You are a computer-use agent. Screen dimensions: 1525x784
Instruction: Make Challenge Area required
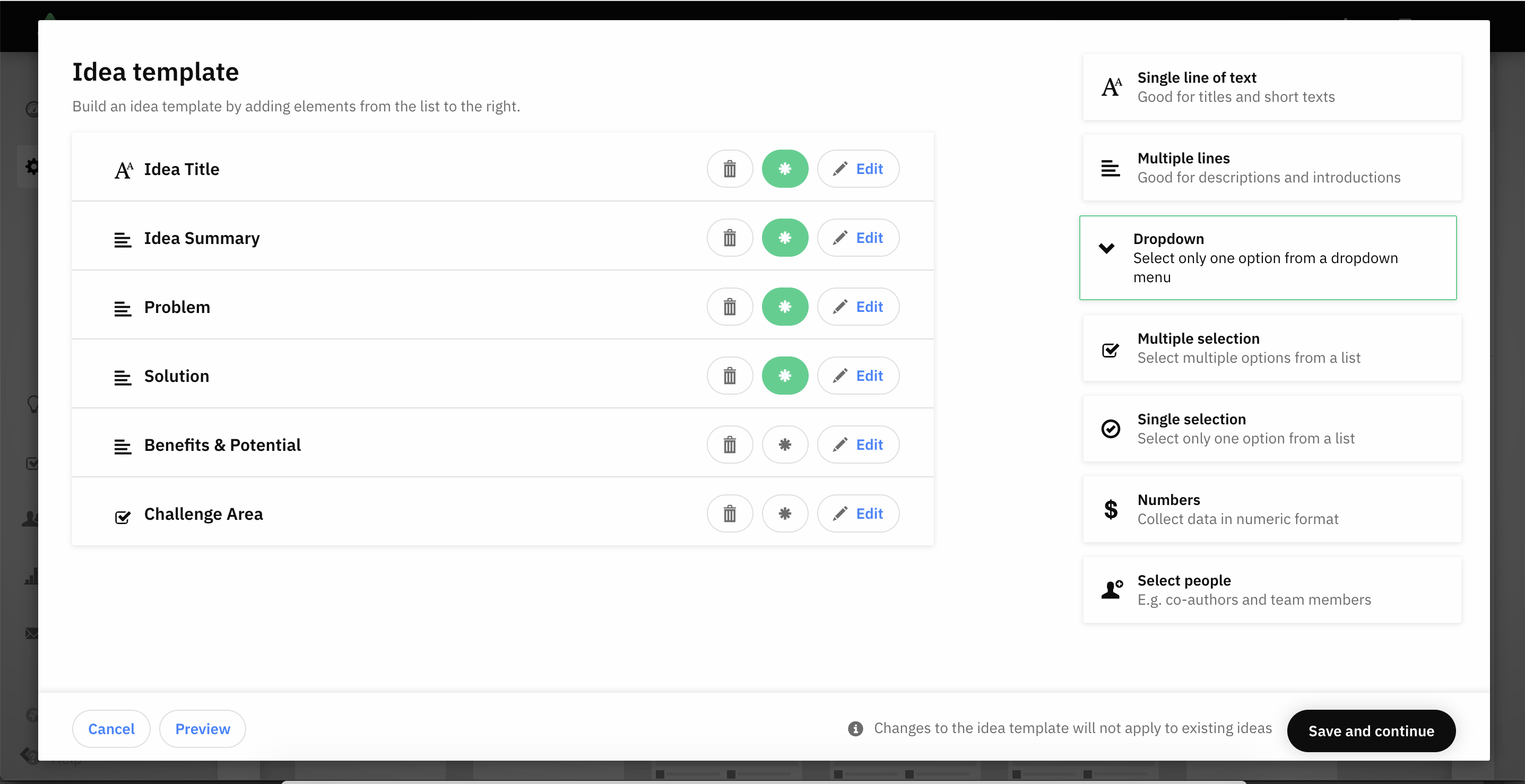785,513
